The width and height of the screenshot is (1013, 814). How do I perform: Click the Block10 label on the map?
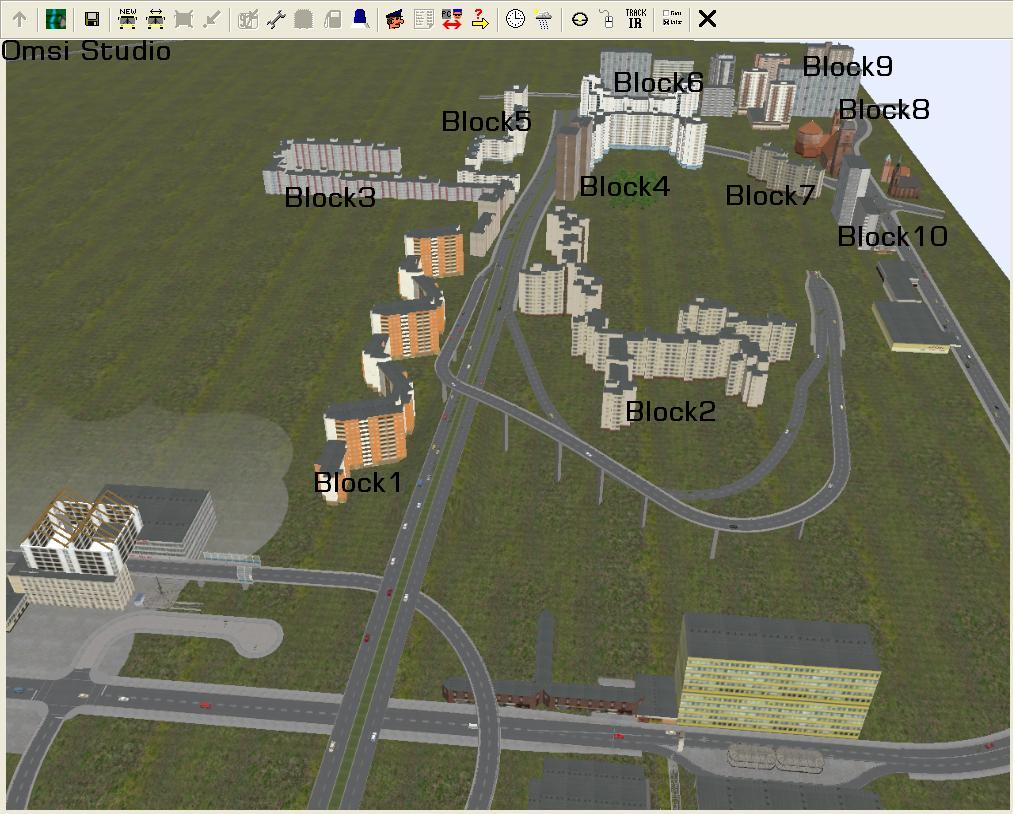point(891,237)
